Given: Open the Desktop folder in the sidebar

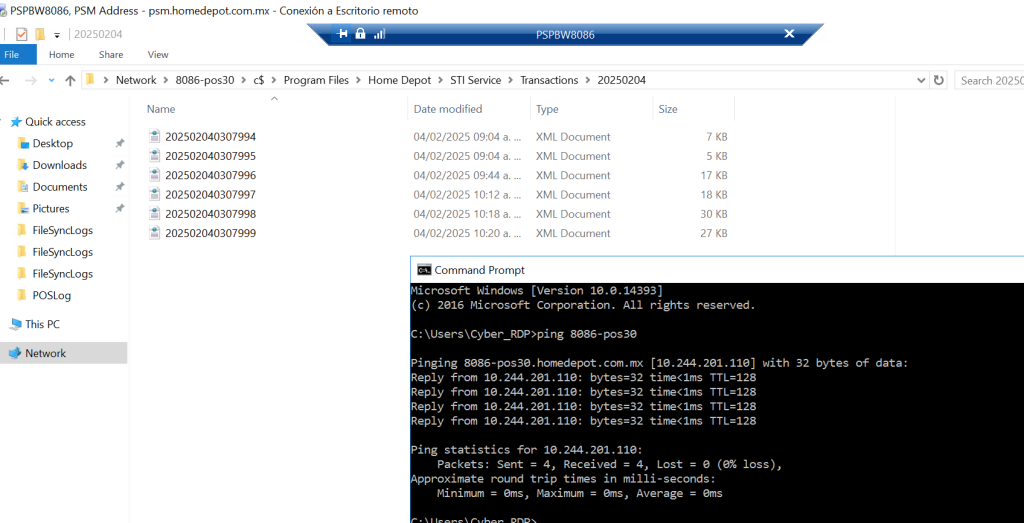Looking at the screenshot, I should pyautogui.click(x=53, y=143).
